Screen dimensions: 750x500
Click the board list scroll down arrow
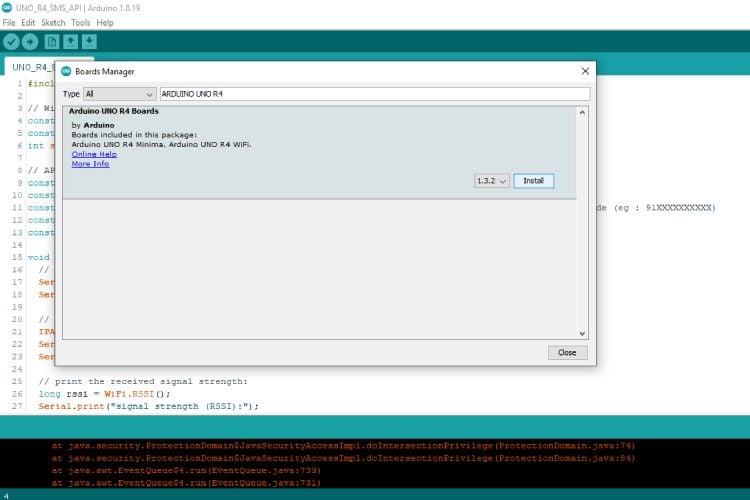(x=582, y=333)
